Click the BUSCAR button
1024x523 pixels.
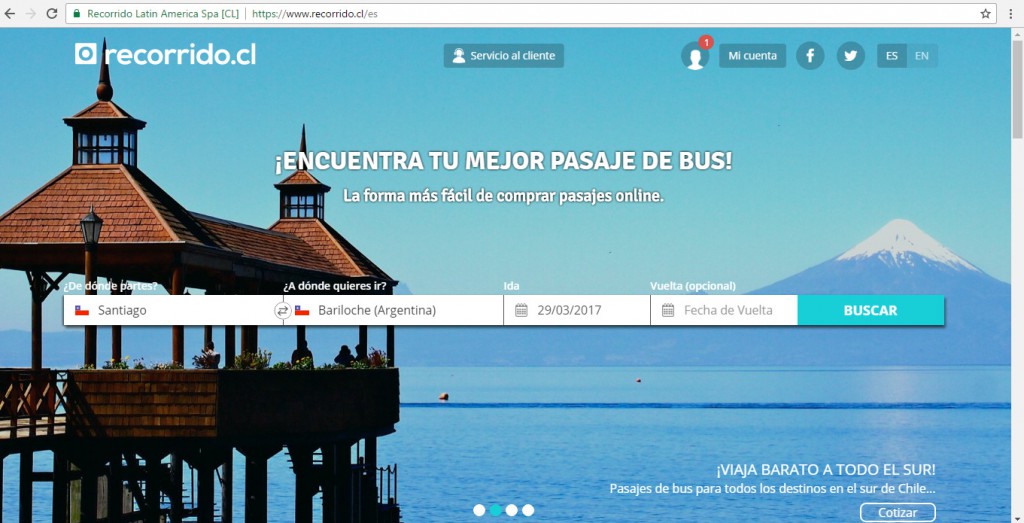871,310
